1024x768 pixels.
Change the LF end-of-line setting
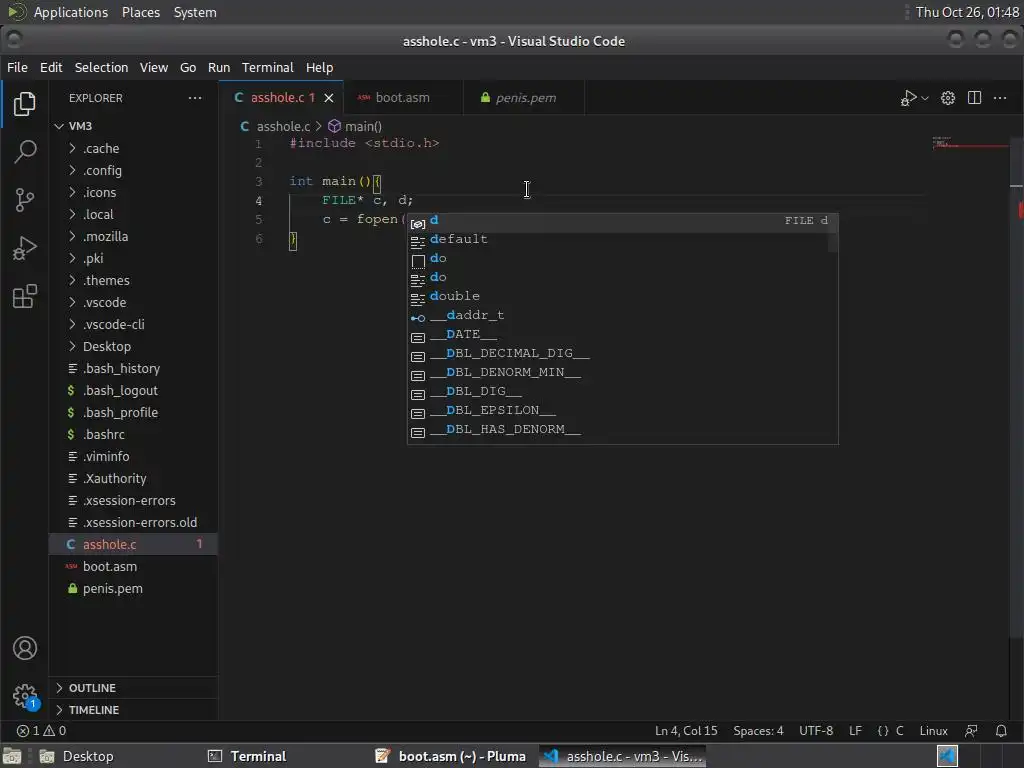click(855, 731)
